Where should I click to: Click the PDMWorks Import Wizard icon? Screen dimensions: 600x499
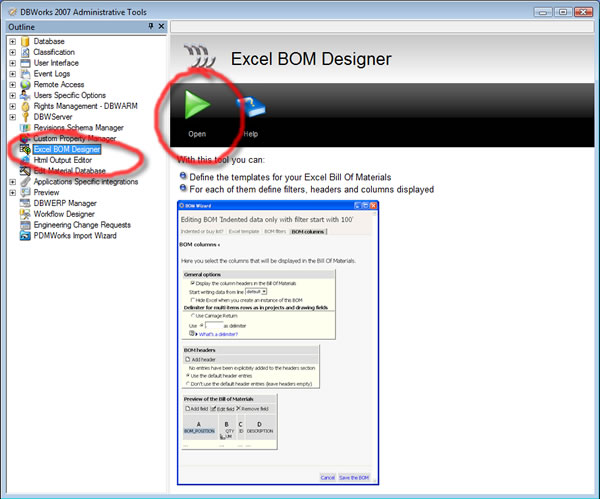25,235
